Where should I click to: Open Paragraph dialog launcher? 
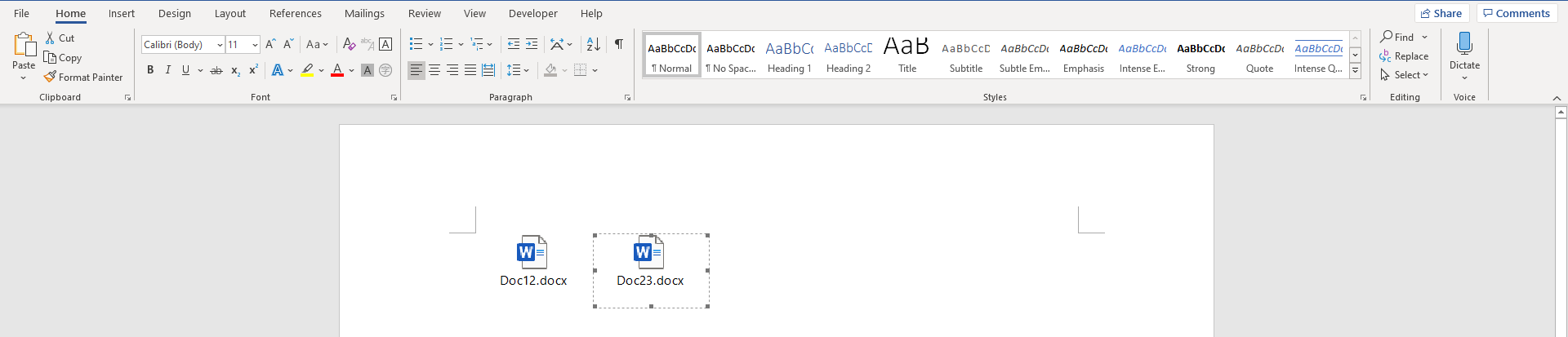627,98
